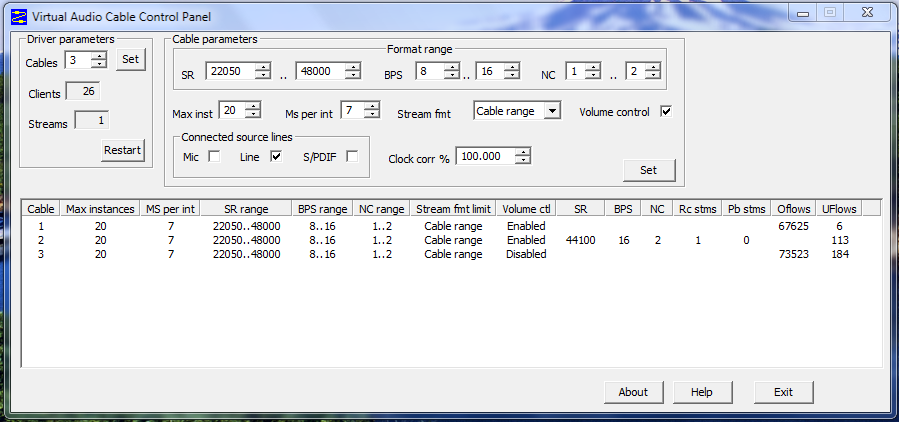Open the Stream fmt dropdown

pos(552,111)
